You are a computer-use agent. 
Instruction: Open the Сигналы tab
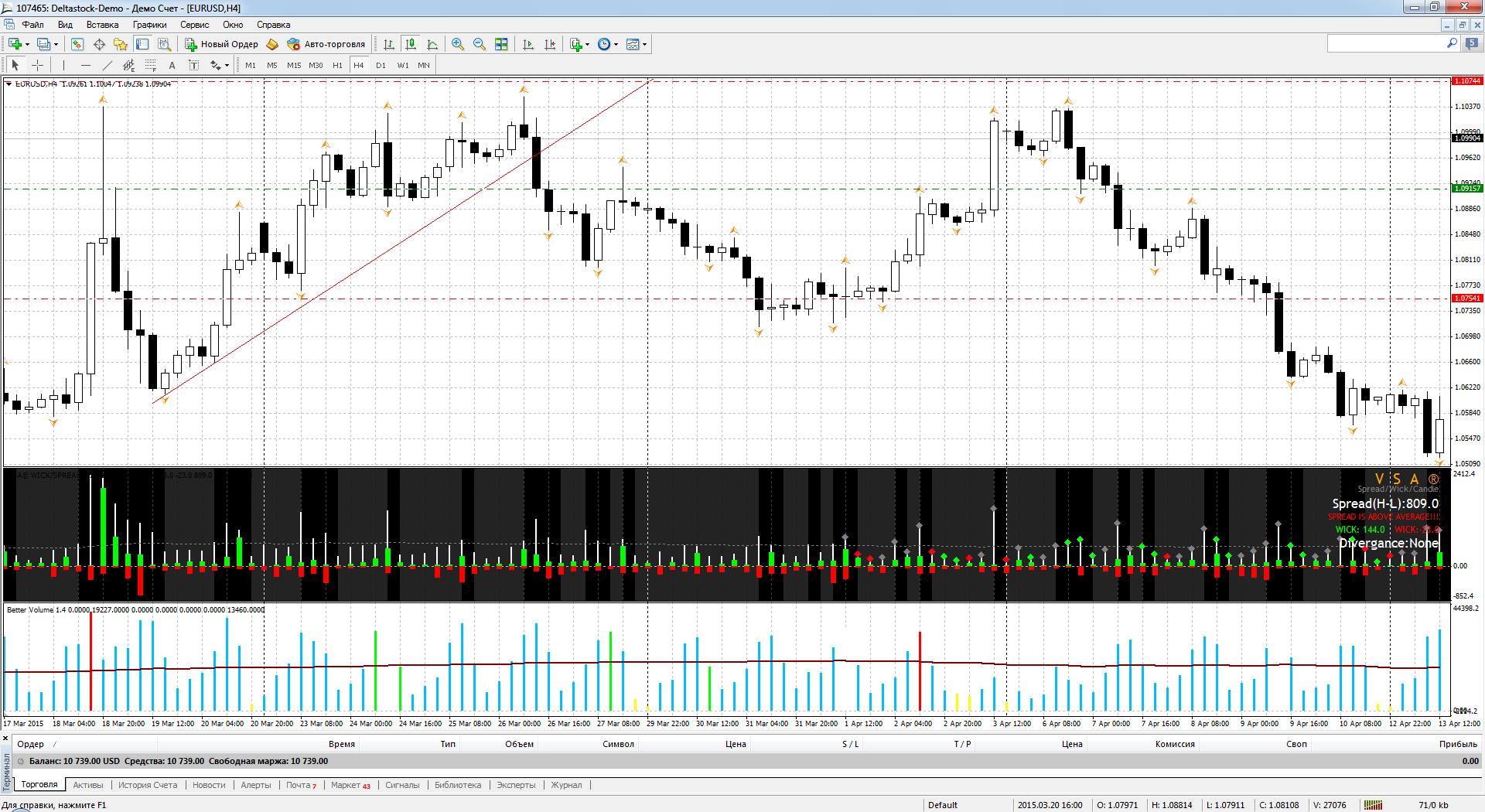coord(402,785)
